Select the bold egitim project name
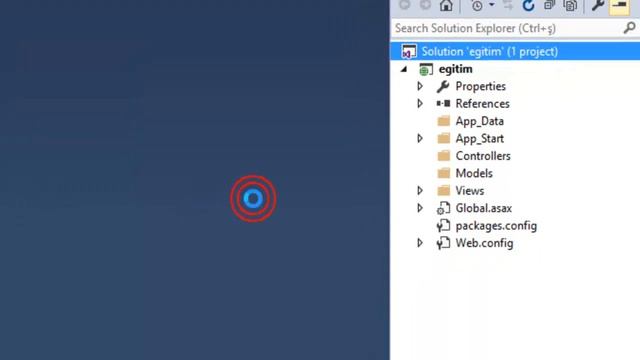 pos(456,69)
